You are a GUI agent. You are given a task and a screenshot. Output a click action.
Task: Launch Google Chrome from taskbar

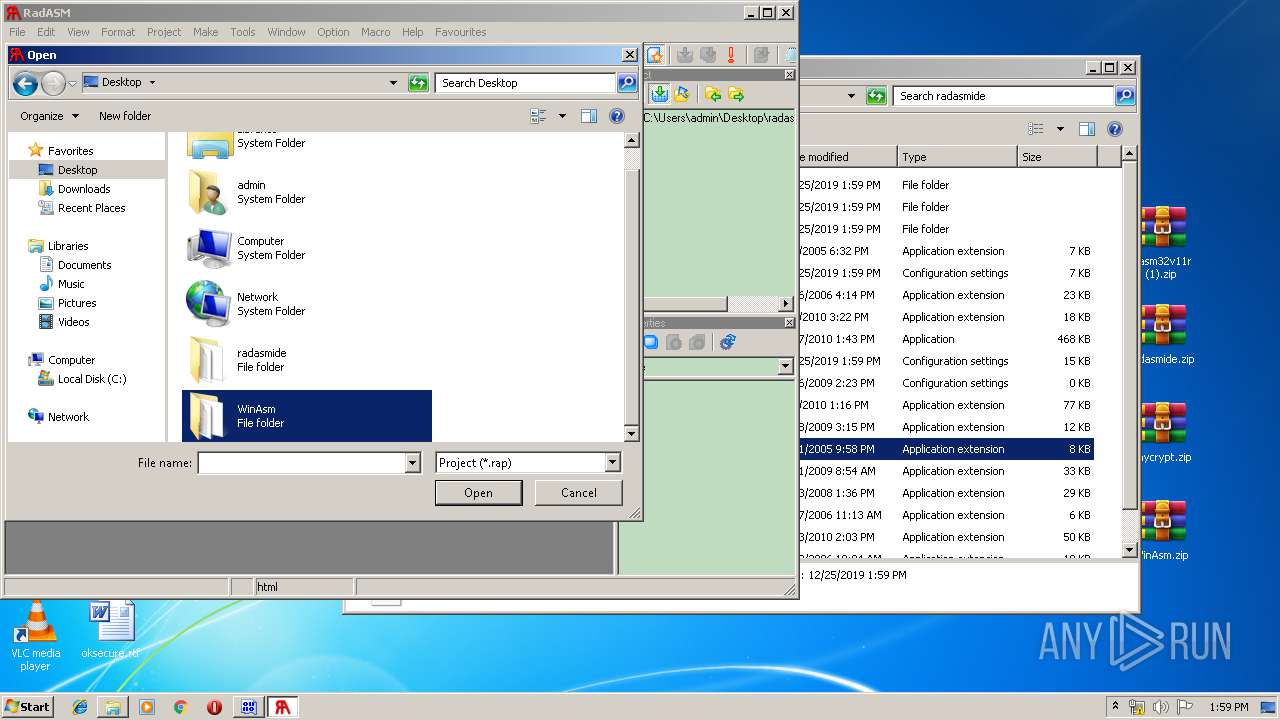pyautogui.click(x=180, y=707)
